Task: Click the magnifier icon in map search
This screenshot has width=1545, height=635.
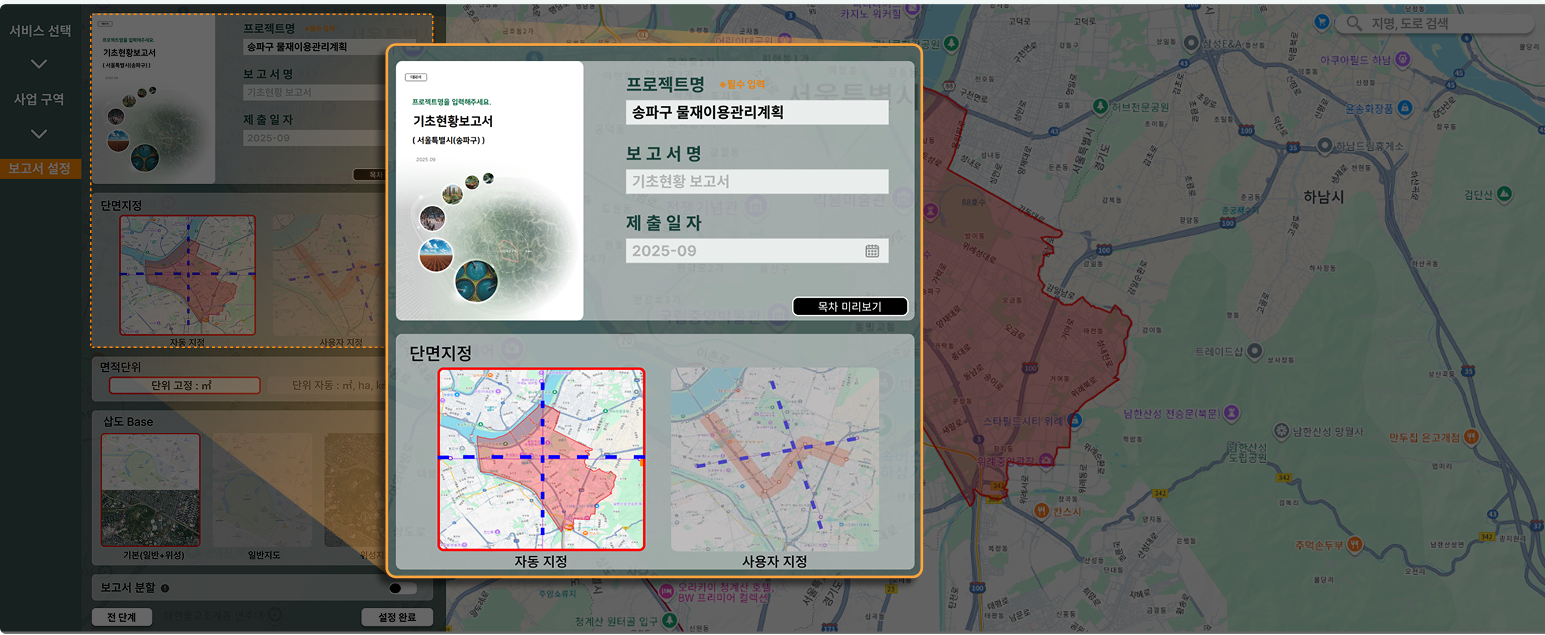Action: [x=1354, y=23]
